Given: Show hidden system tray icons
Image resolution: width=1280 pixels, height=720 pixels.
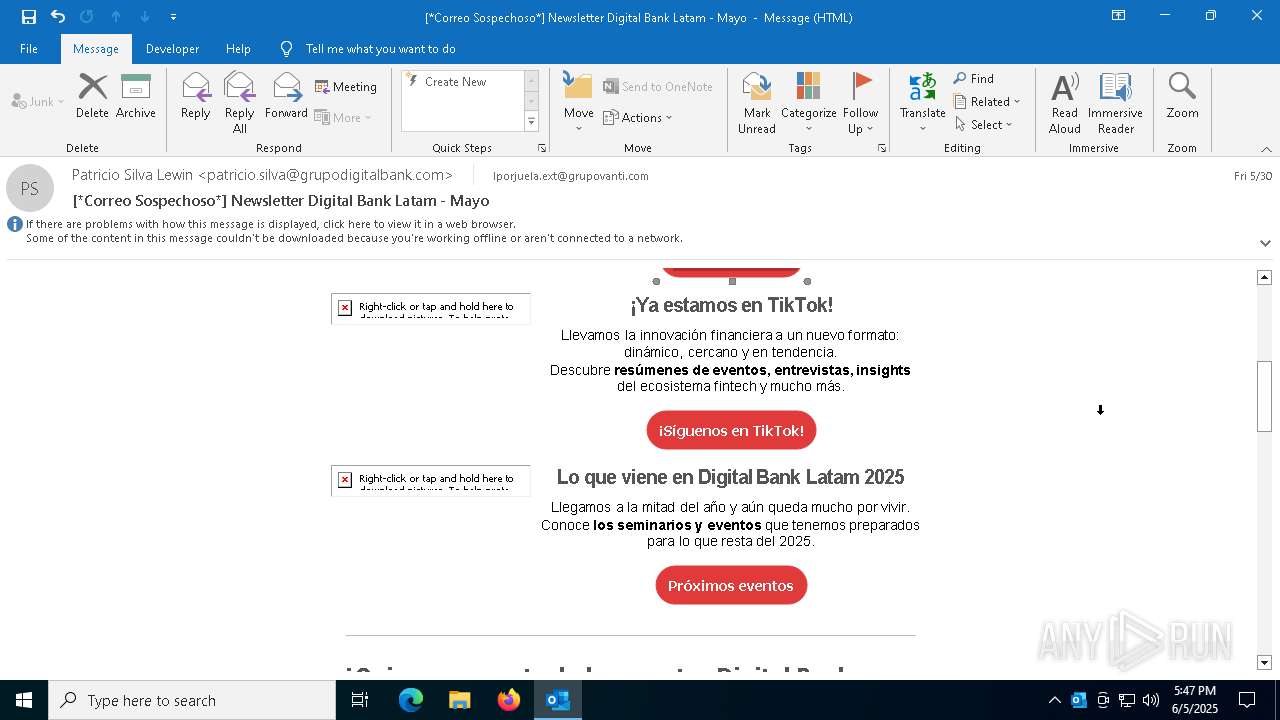Looking at the screenshot, I should point(1054,700).
